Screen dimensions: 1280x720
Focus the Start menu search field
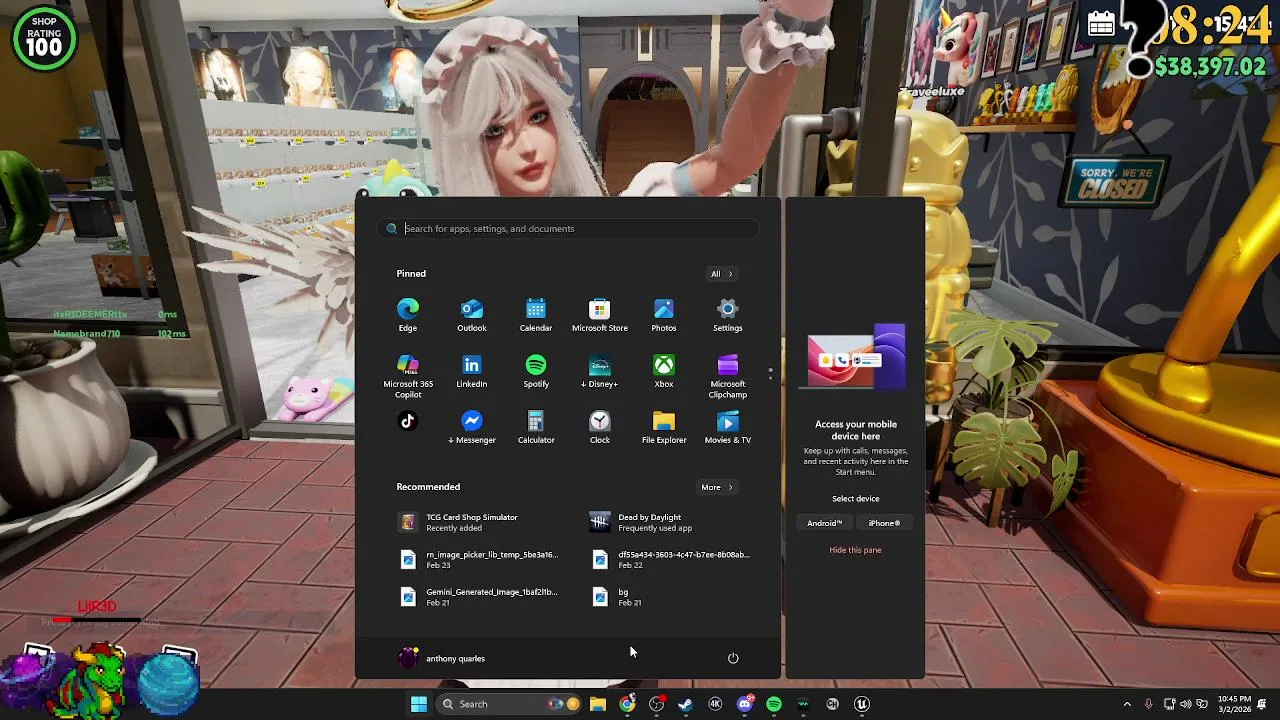(568, 229)
